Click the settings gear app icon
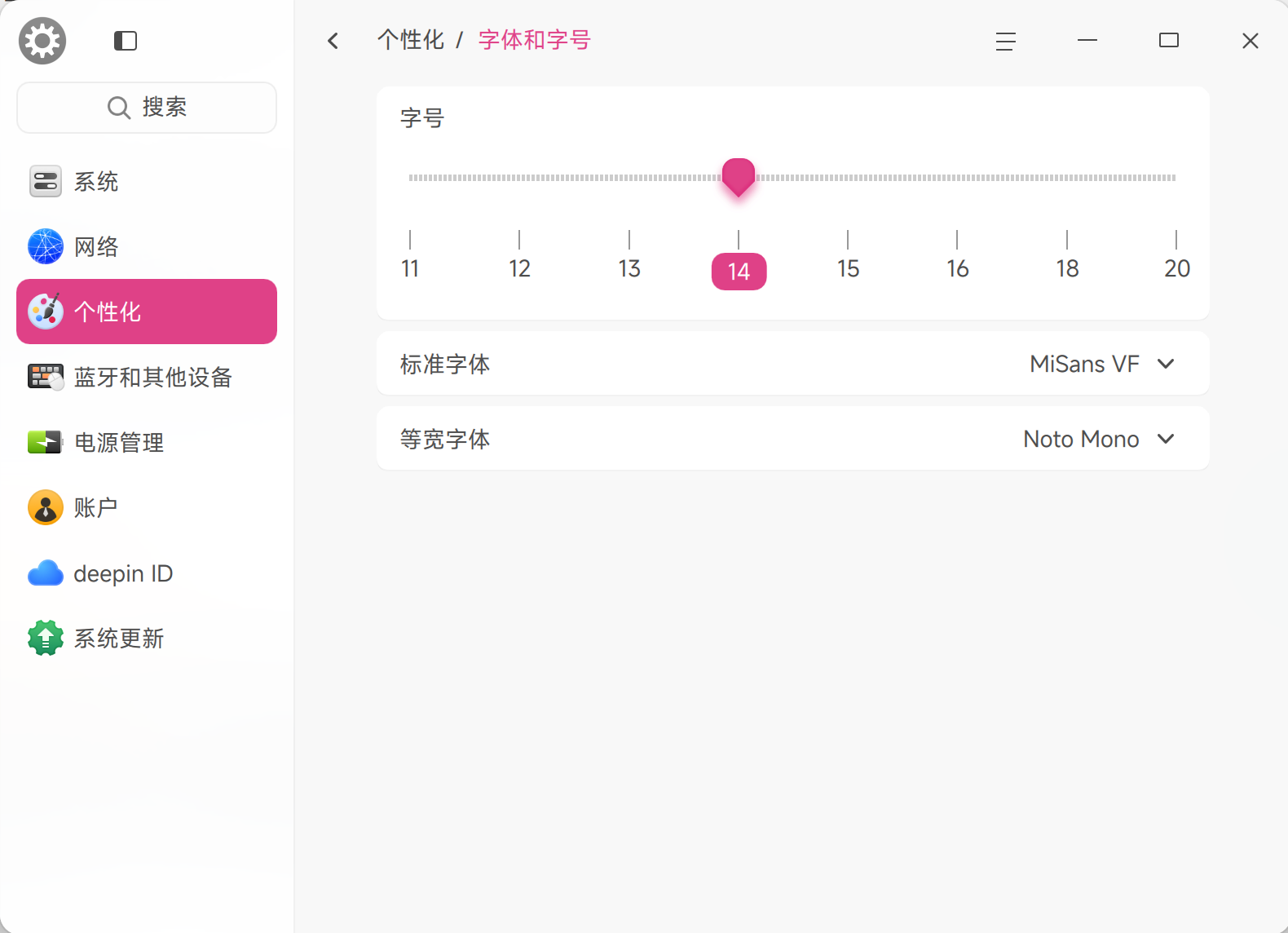 (42, 41)
